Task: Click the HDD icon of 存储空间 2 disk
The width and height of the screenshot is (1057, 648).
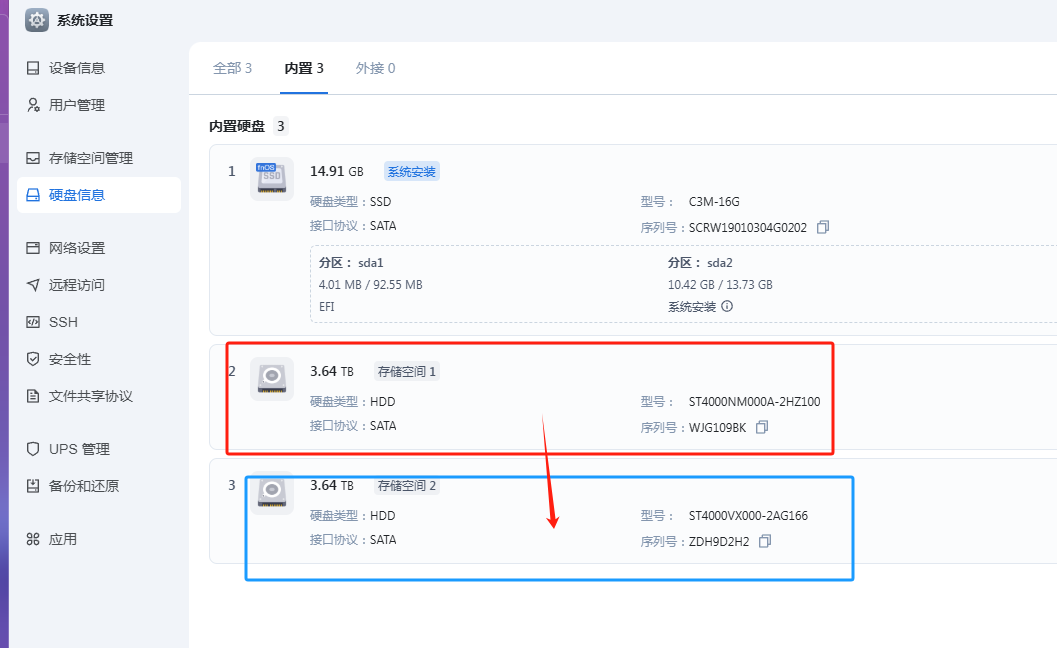Action: pos(272,493)
